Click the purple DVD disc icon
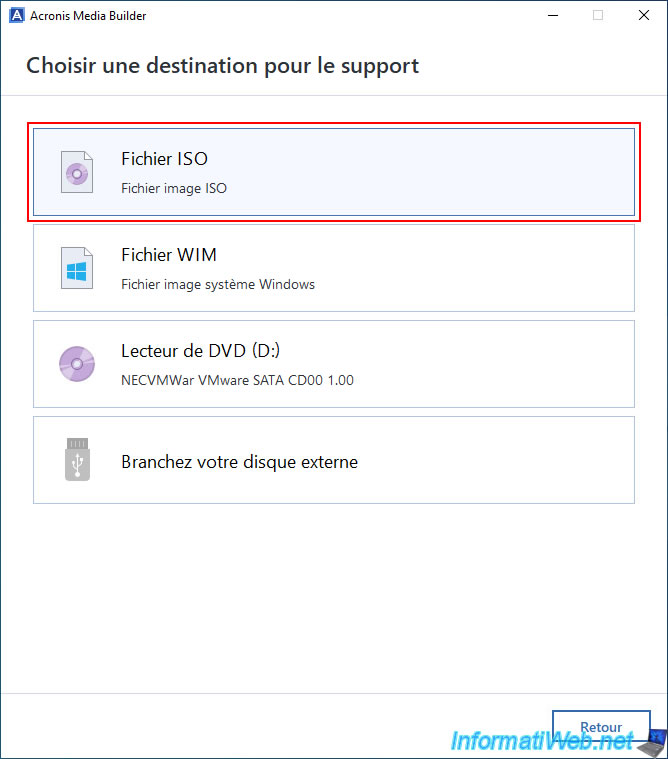The width and height of the screenshot is (668, 759). [x=77, y=364]
